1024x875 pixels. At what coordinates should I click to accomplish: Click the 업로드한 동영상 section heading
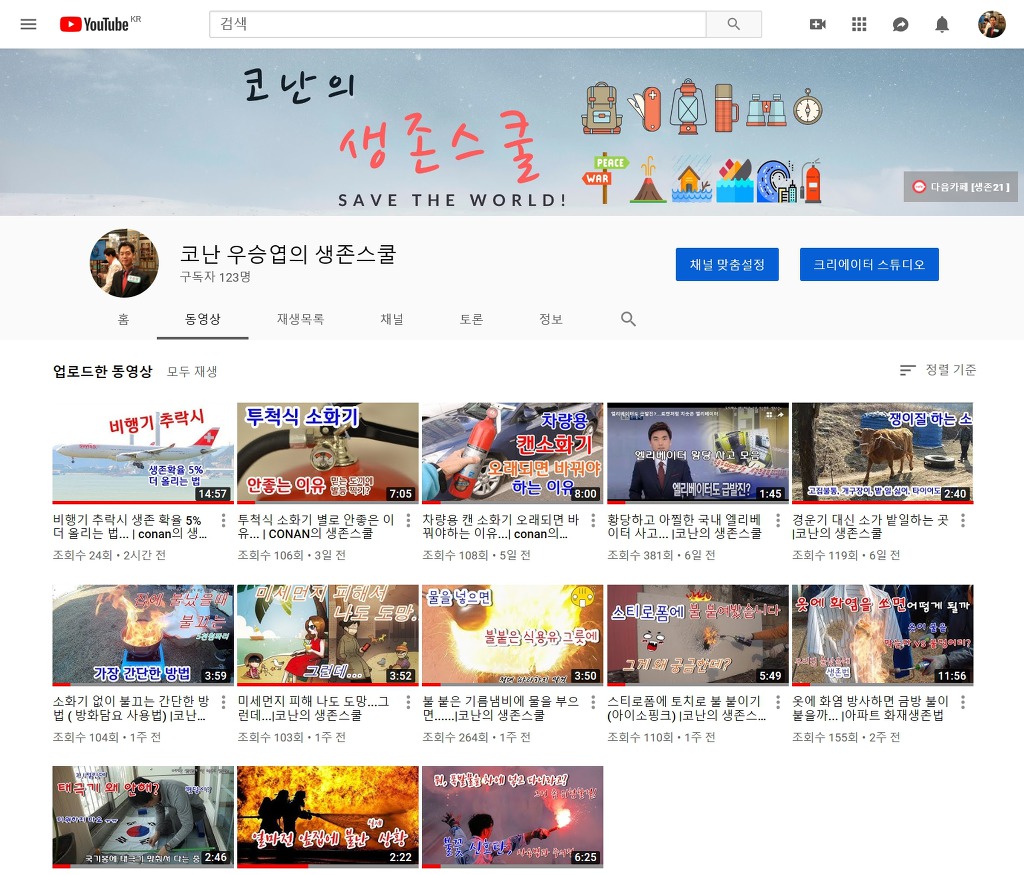coord(103,372)
